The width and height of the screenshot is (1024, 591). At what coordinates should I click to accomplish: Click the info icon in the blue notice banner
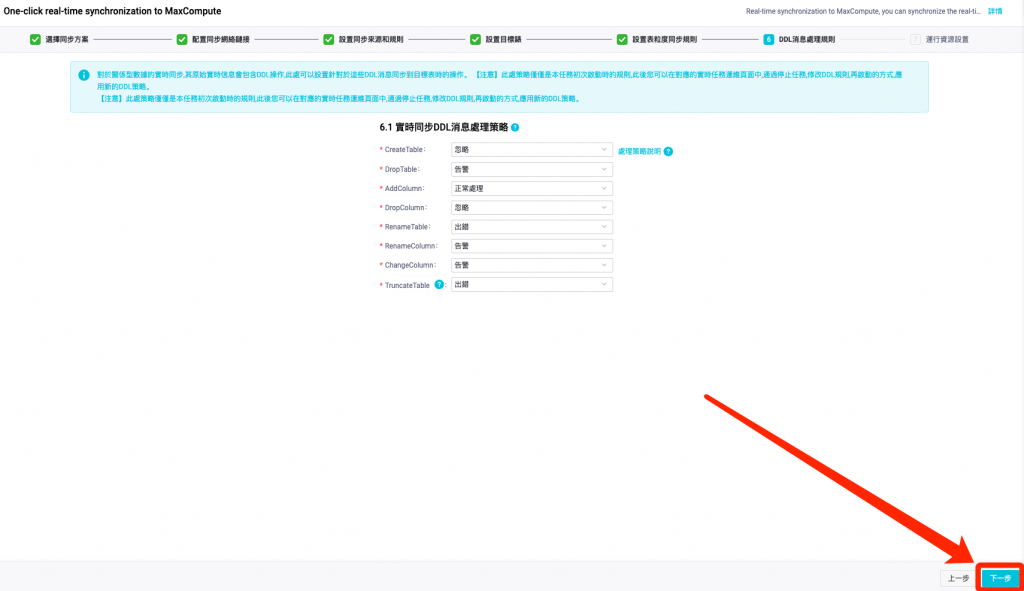pyautogui.click(x=84, y=75)
